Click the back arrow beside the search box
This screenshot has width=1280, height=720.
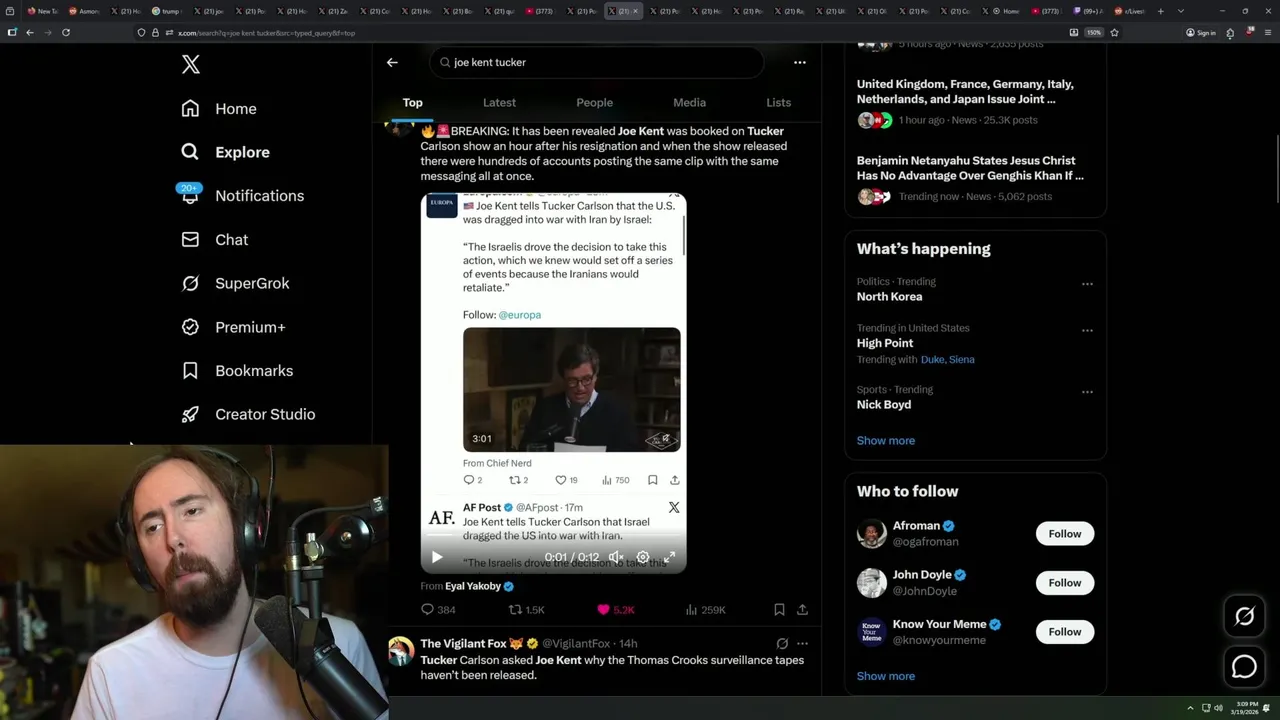pyautogui.click(x=392, y=62)
